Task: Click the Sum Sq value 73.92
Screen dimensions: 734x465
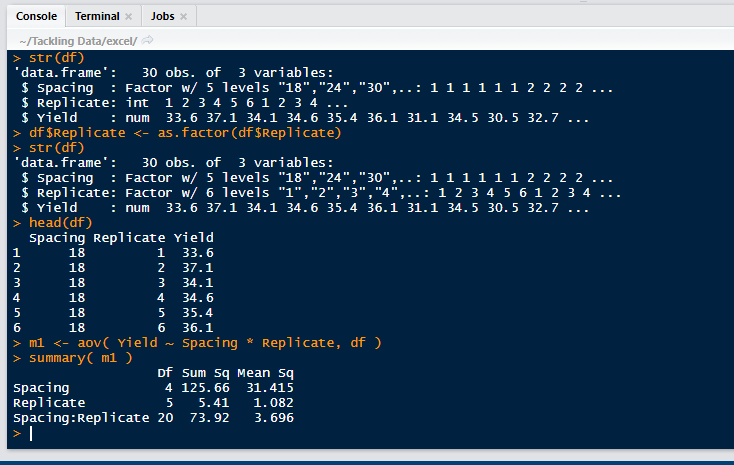Action: pyautogui.click(x=209, y=418)
